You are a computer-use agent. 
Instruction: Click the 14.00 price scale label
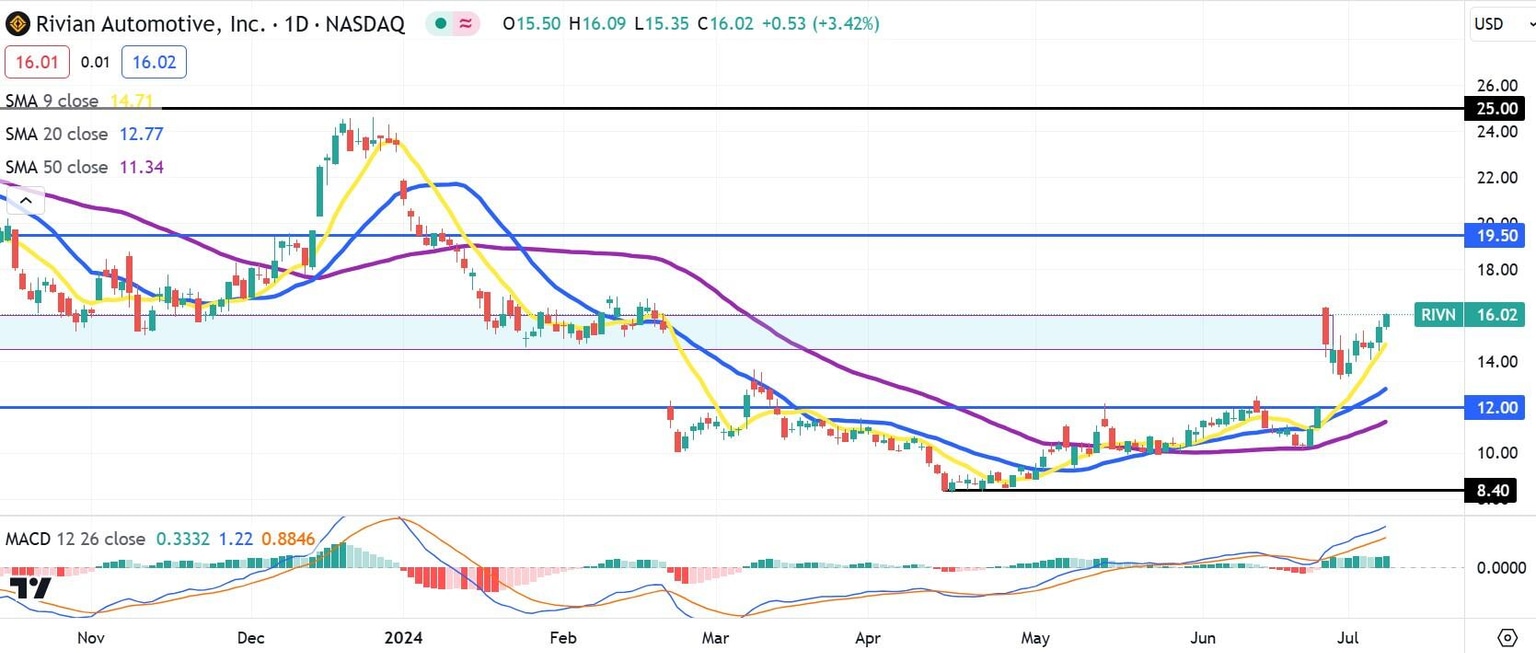point(1497,361)
